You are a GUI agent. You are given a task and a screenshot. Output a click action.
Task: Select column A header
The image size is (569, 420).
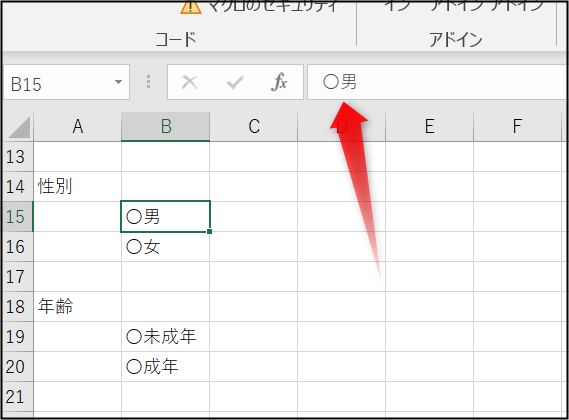coord(77,127)
